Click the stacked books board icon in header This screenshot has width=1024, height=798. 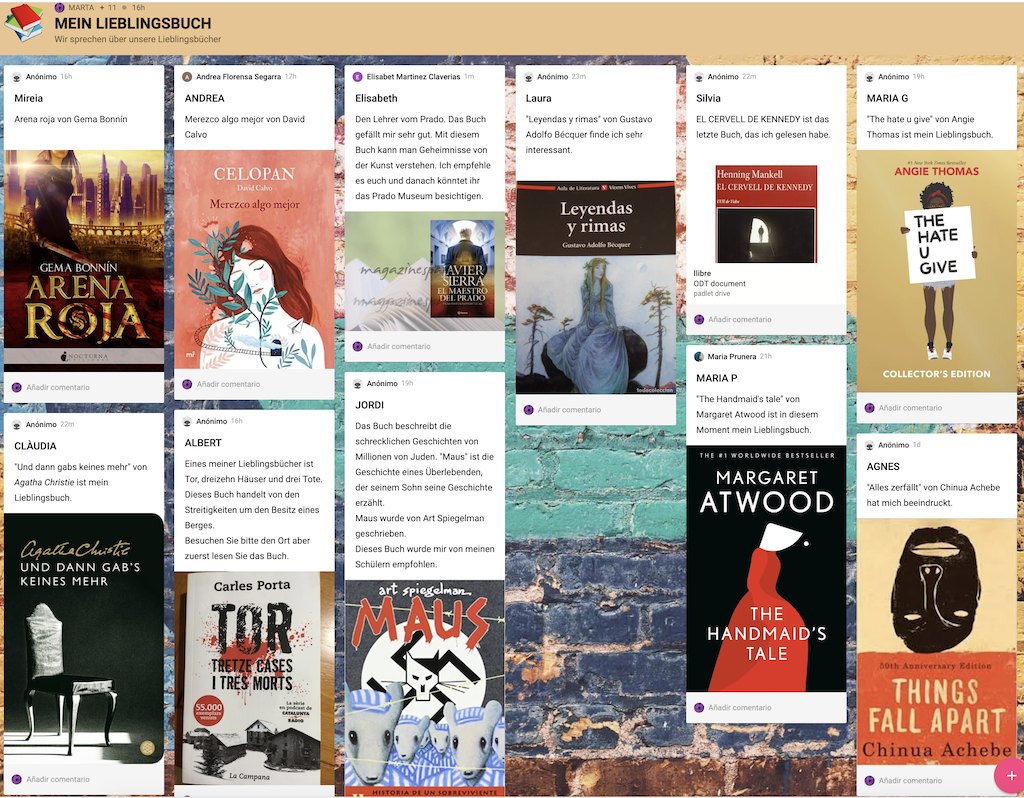click(23, 23)
